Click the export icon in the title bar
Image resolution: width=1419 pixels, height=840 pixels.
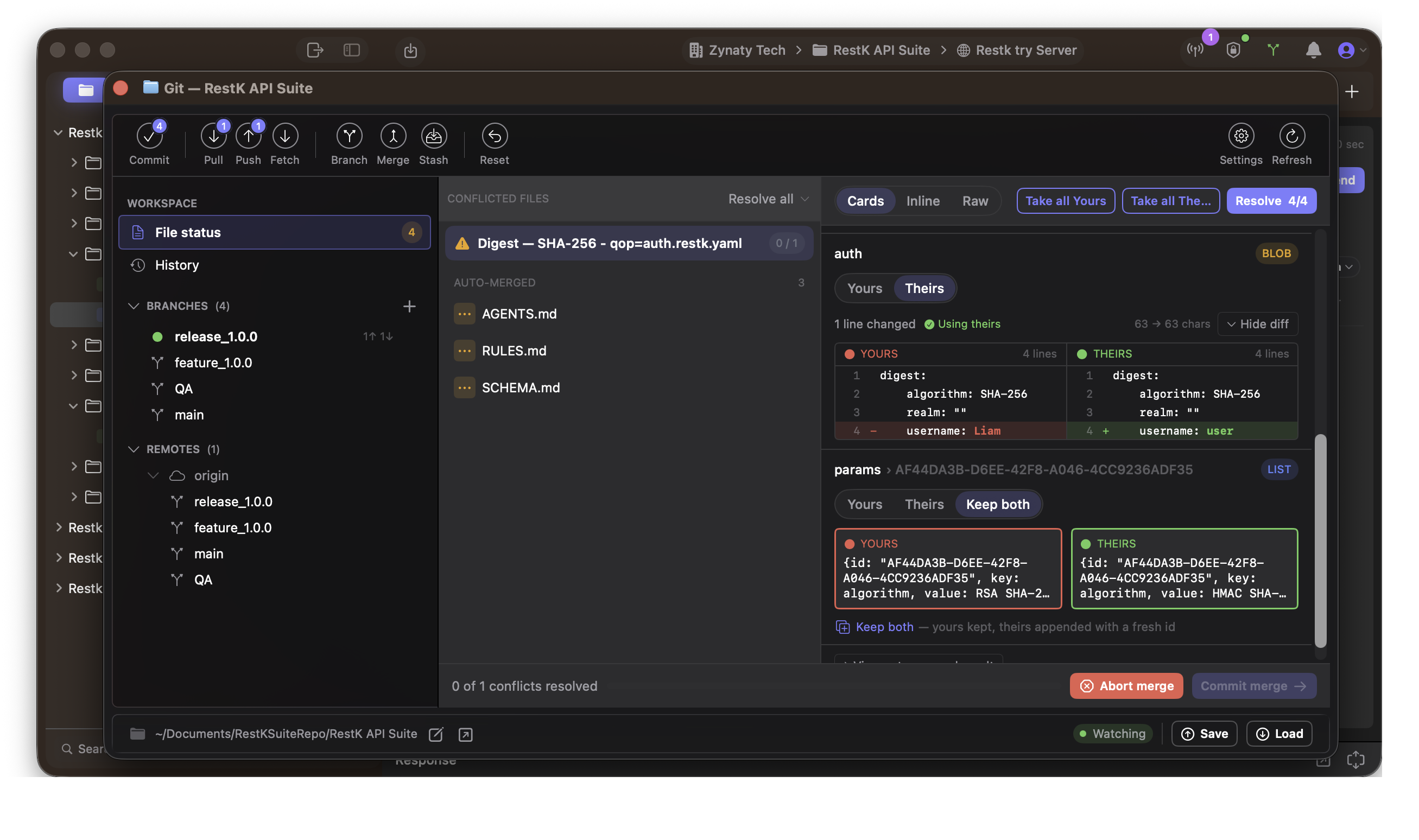pos(315,50)
